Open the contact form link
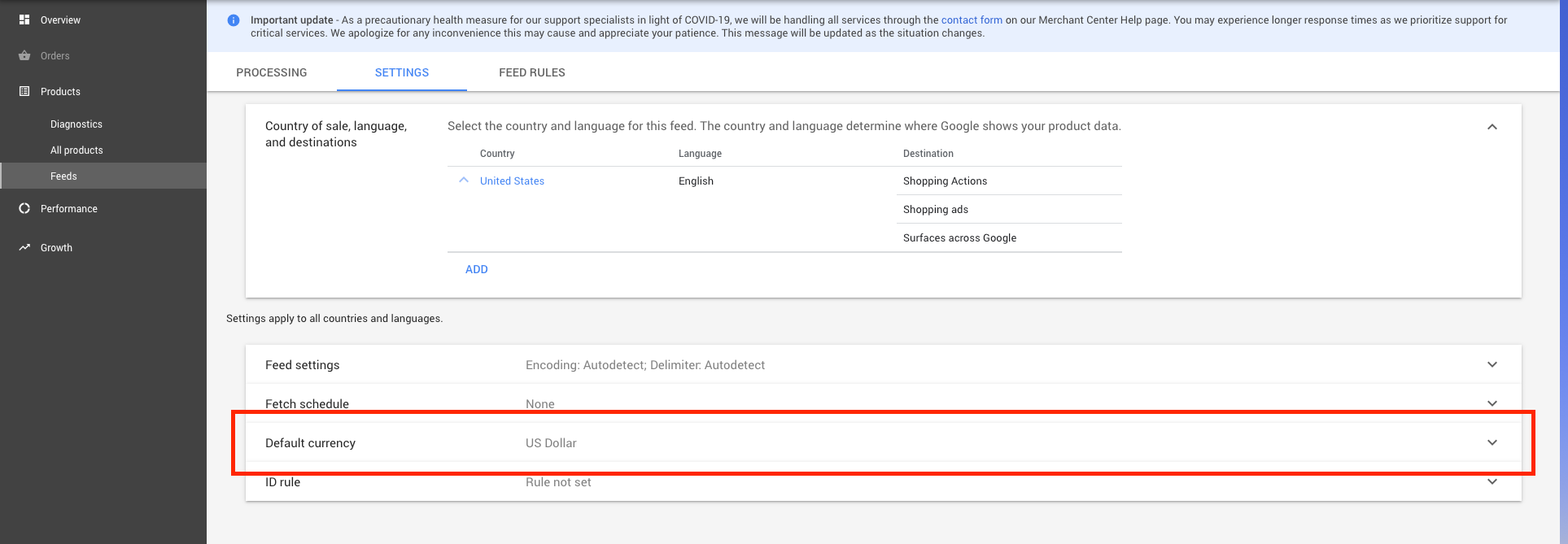The width and height of the screenshot is (1568, 544). (x=972, y=20)
